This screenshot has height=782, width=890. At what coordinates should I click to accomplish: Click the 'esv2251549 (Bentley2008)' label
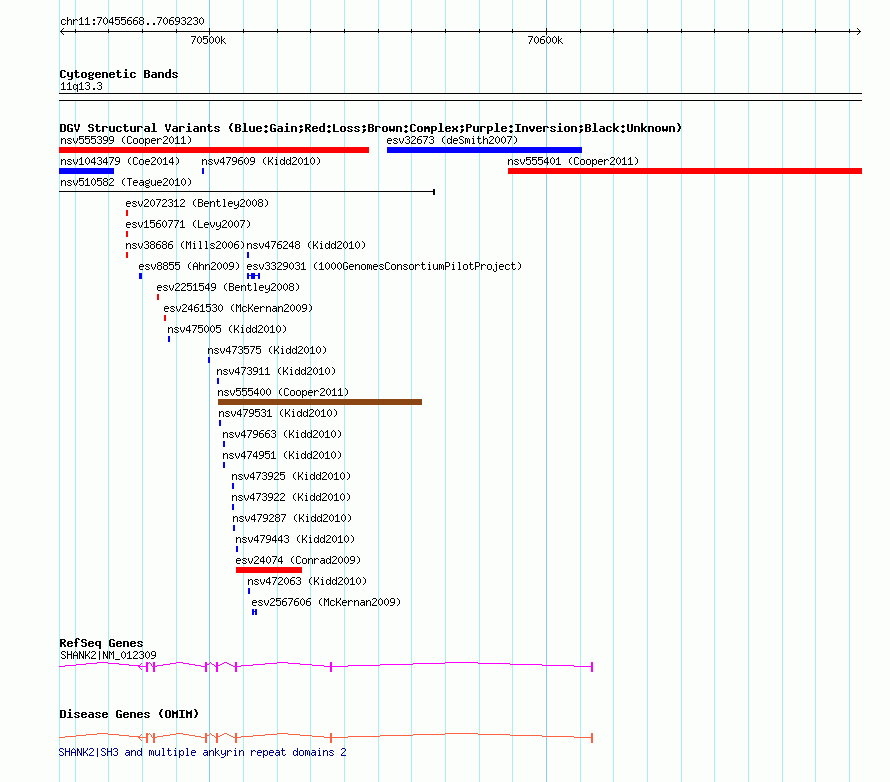pos(228,287)
